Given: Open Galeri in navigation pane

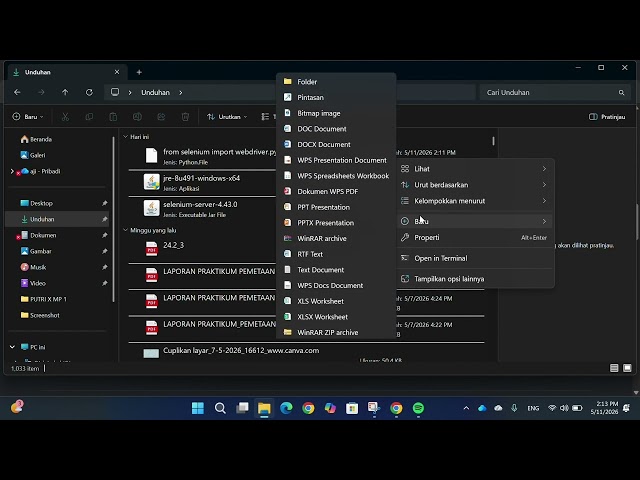Looking at the screenshot, I should [x=33, y=156].
